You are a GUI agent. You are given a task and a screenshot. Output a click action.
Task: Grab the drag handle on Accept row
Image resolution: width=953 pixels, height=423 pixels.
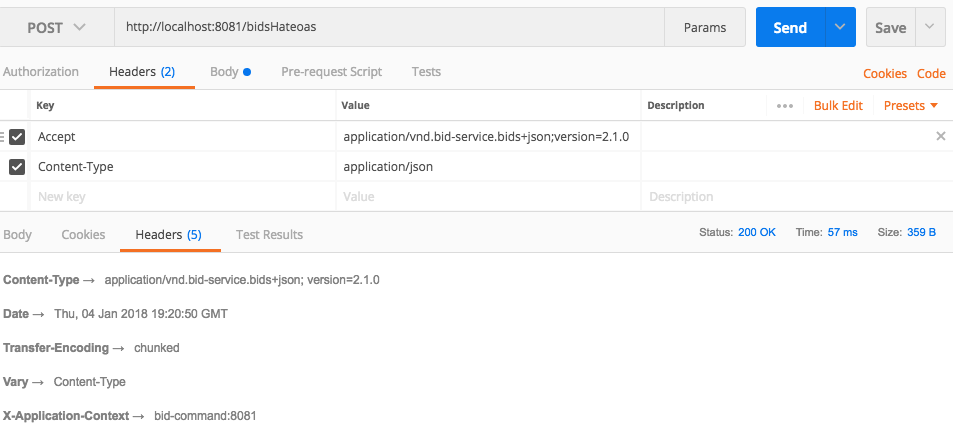point(3,137)
